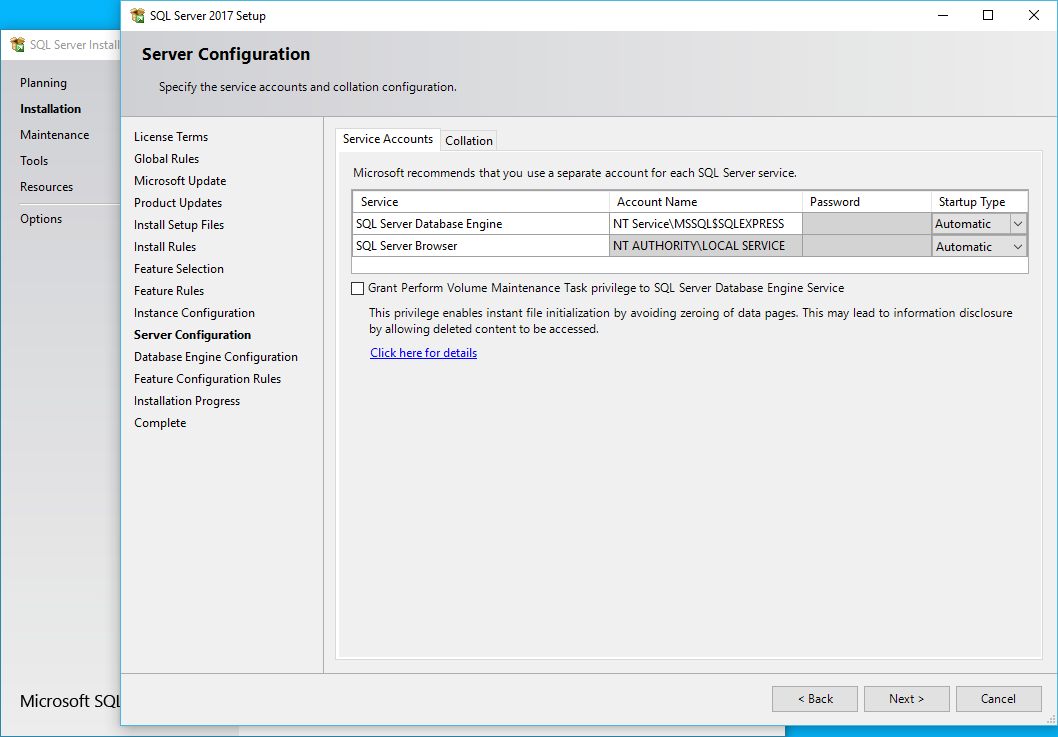1058x737 pixels.
Task: Click Install Setup Files step
Action: pyautogui.click(x=179, y=225)
